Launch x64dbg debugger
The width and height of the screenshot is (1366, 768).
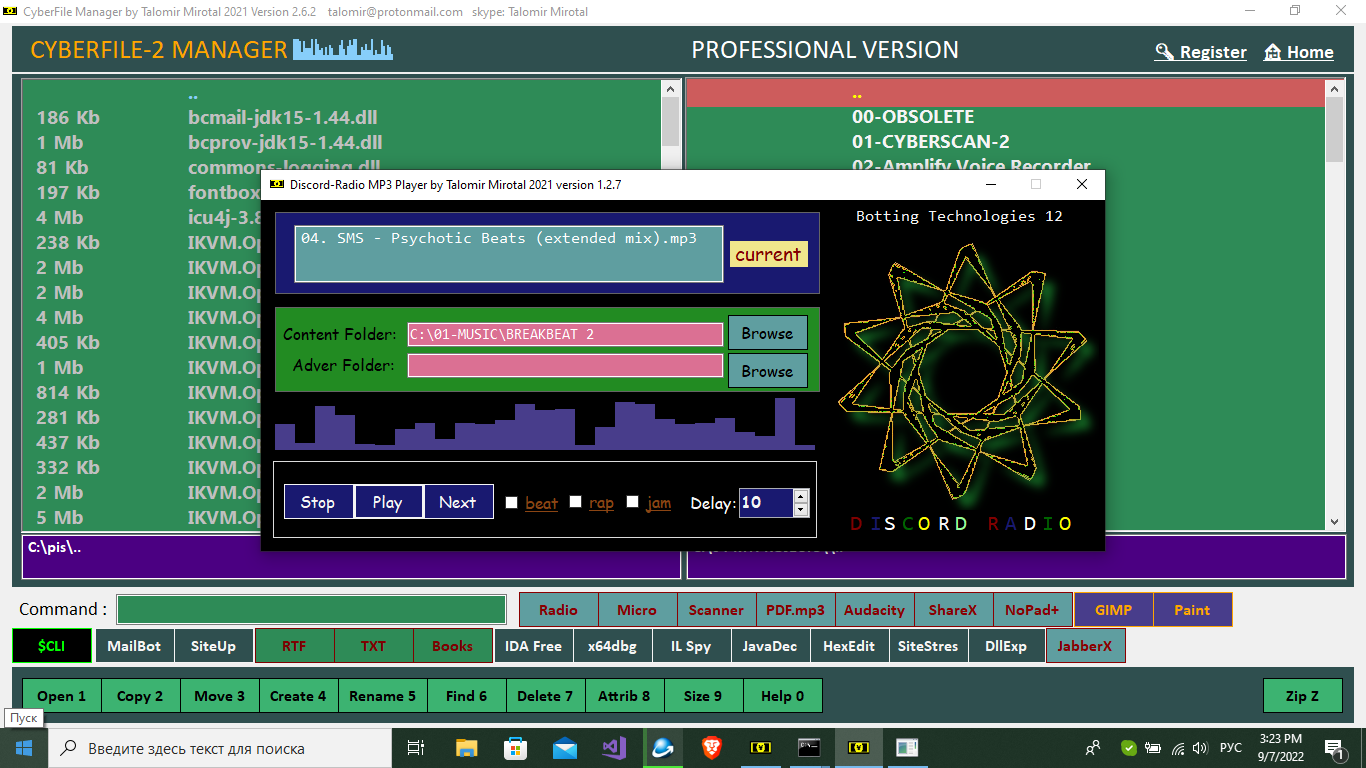click(x=612, y=646)
